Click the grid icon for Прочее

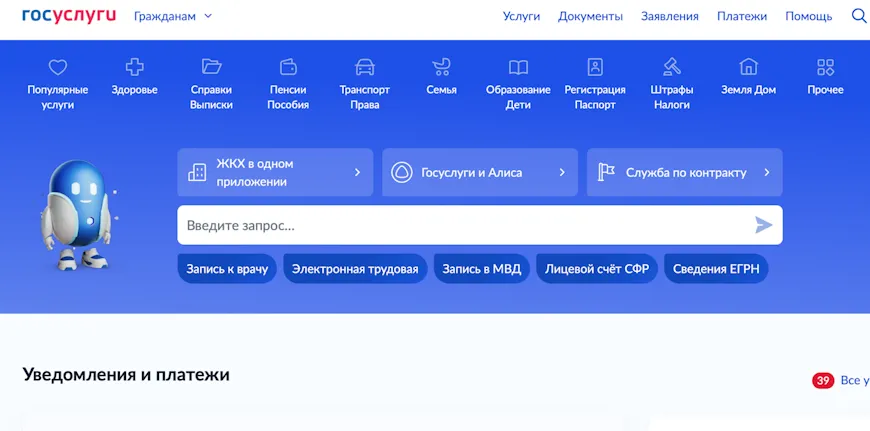pos(826,67)
